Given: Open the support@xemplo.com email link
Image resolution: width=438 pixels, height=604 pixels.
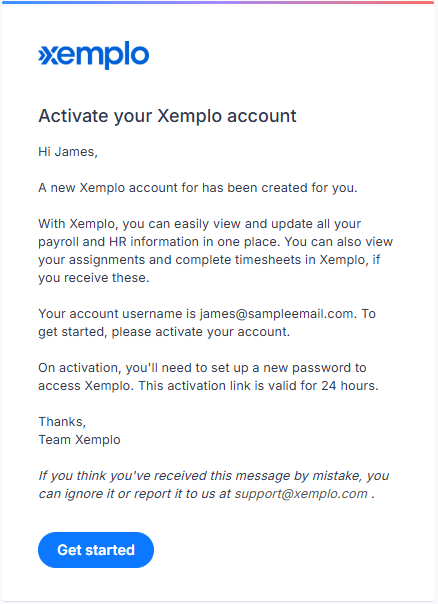Looking at the screenshot, I should click(x=301, y=494).
